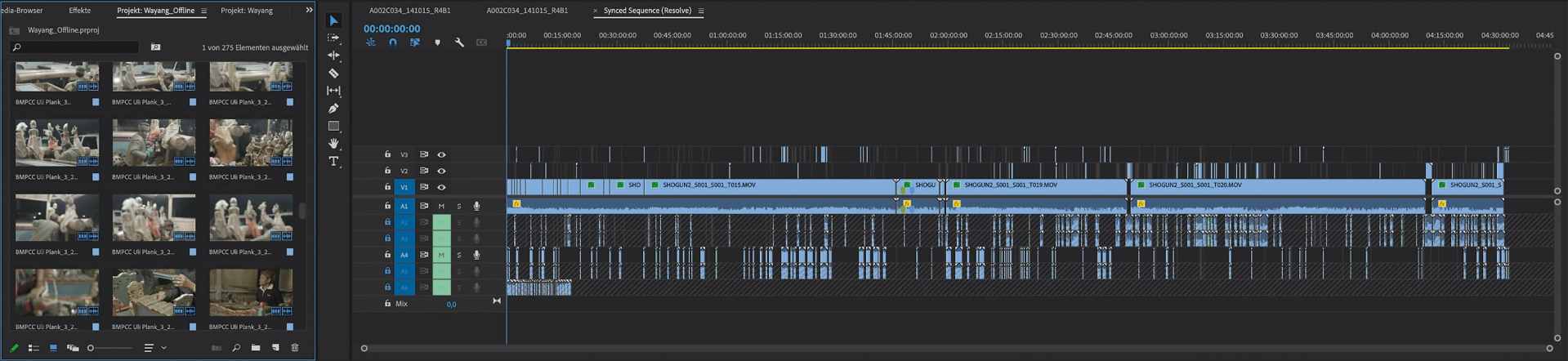This screenshot has width=1568, height=361.
Task: Click the fit-width icon beside Mix track
Action: [x=496, y=301]
